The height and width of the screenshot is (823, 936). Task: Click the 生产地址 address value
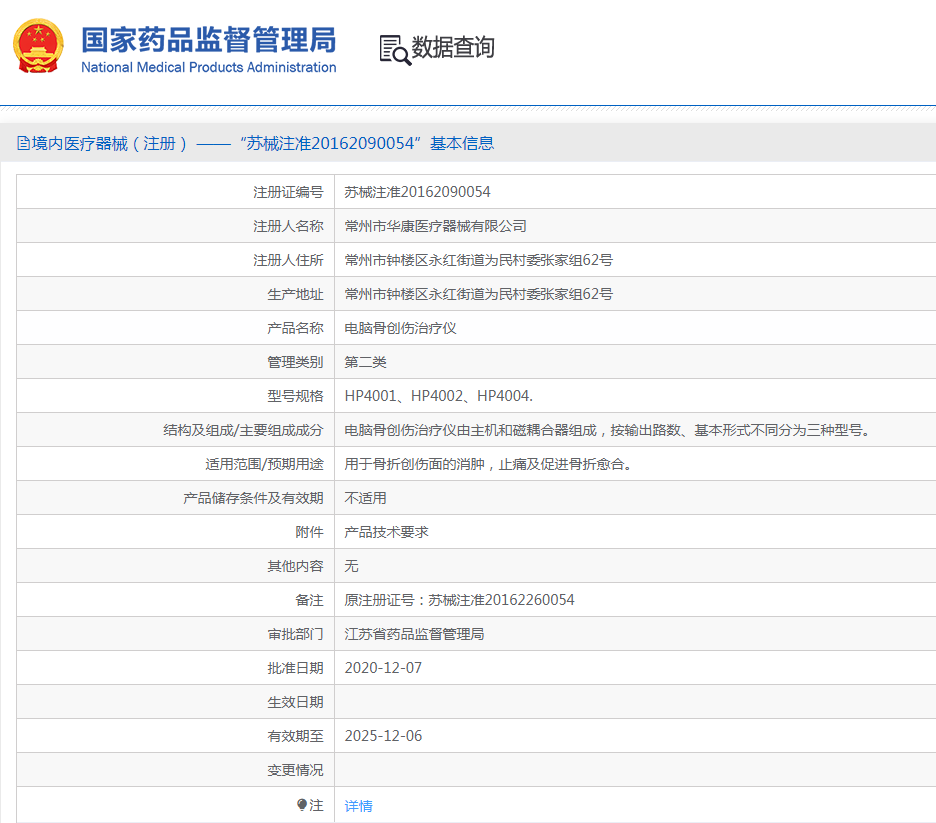[478, 294]
